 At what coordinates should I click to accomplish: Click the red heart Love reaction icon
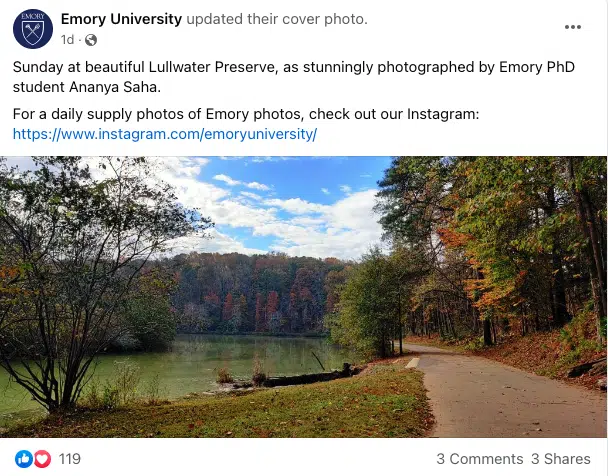[42, 459]
